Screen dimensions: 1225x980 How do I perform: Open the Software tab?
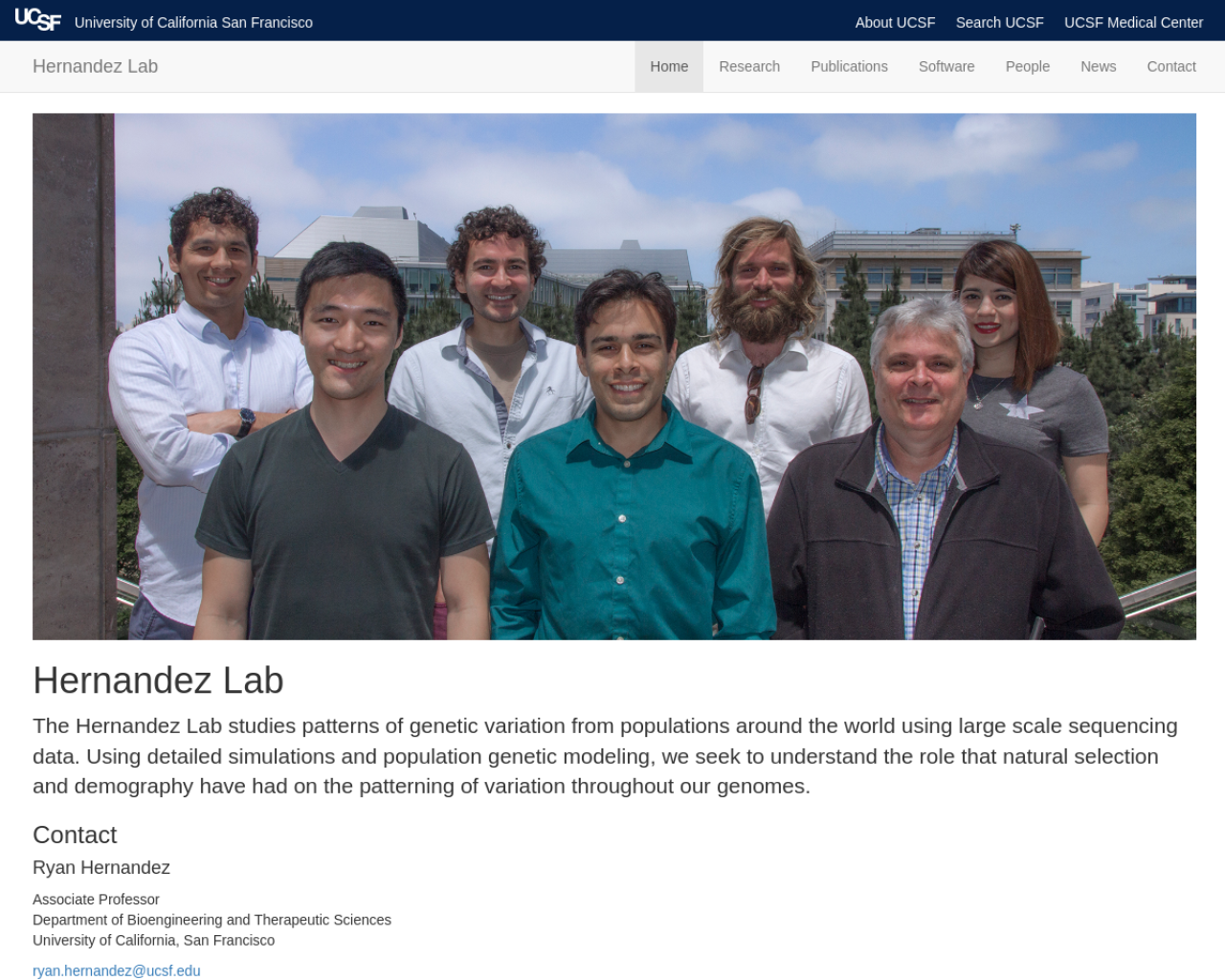tap(947, 66)
